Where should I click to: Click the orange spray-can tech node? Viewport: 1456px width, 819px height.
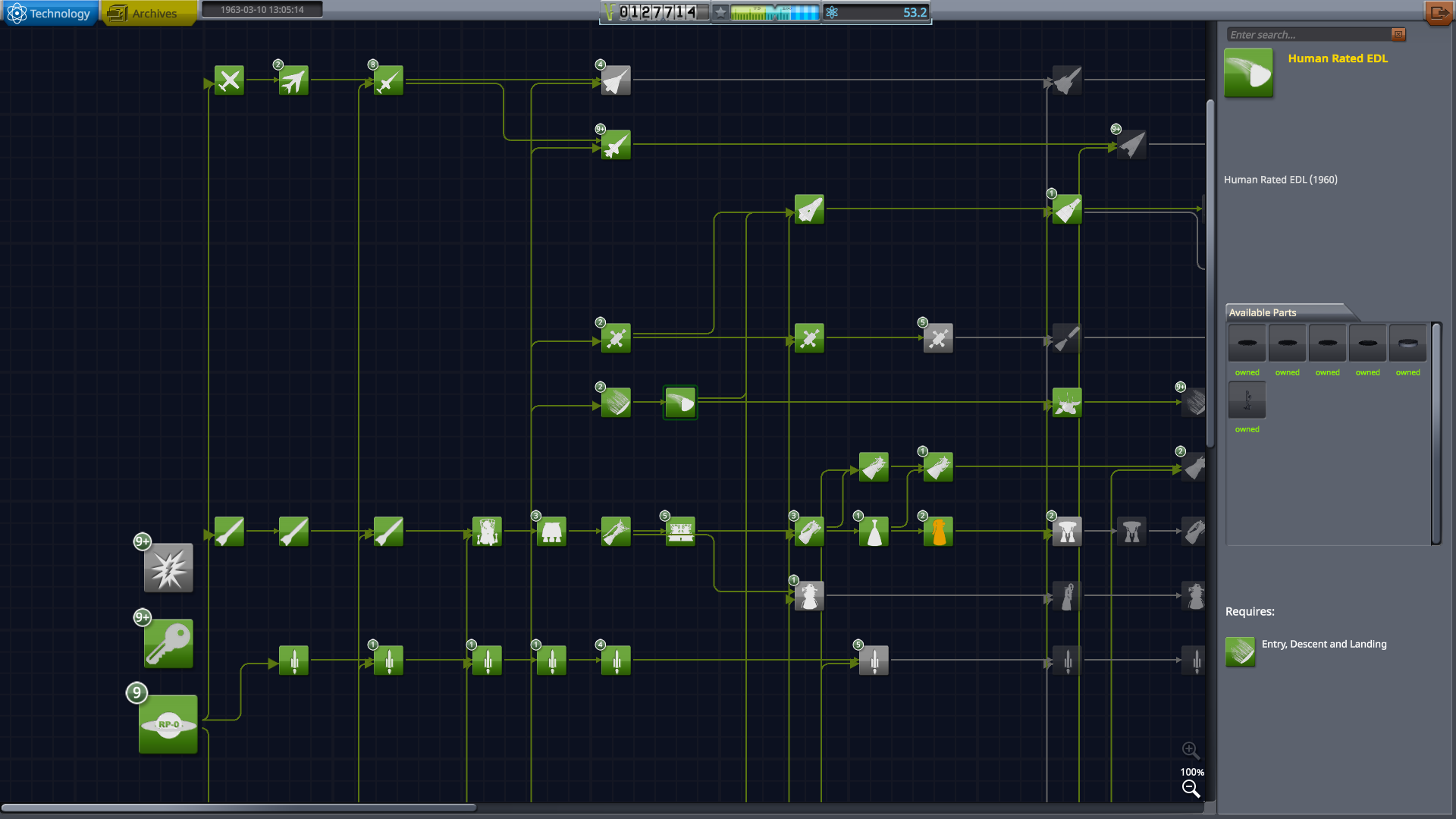pos(938,532)
